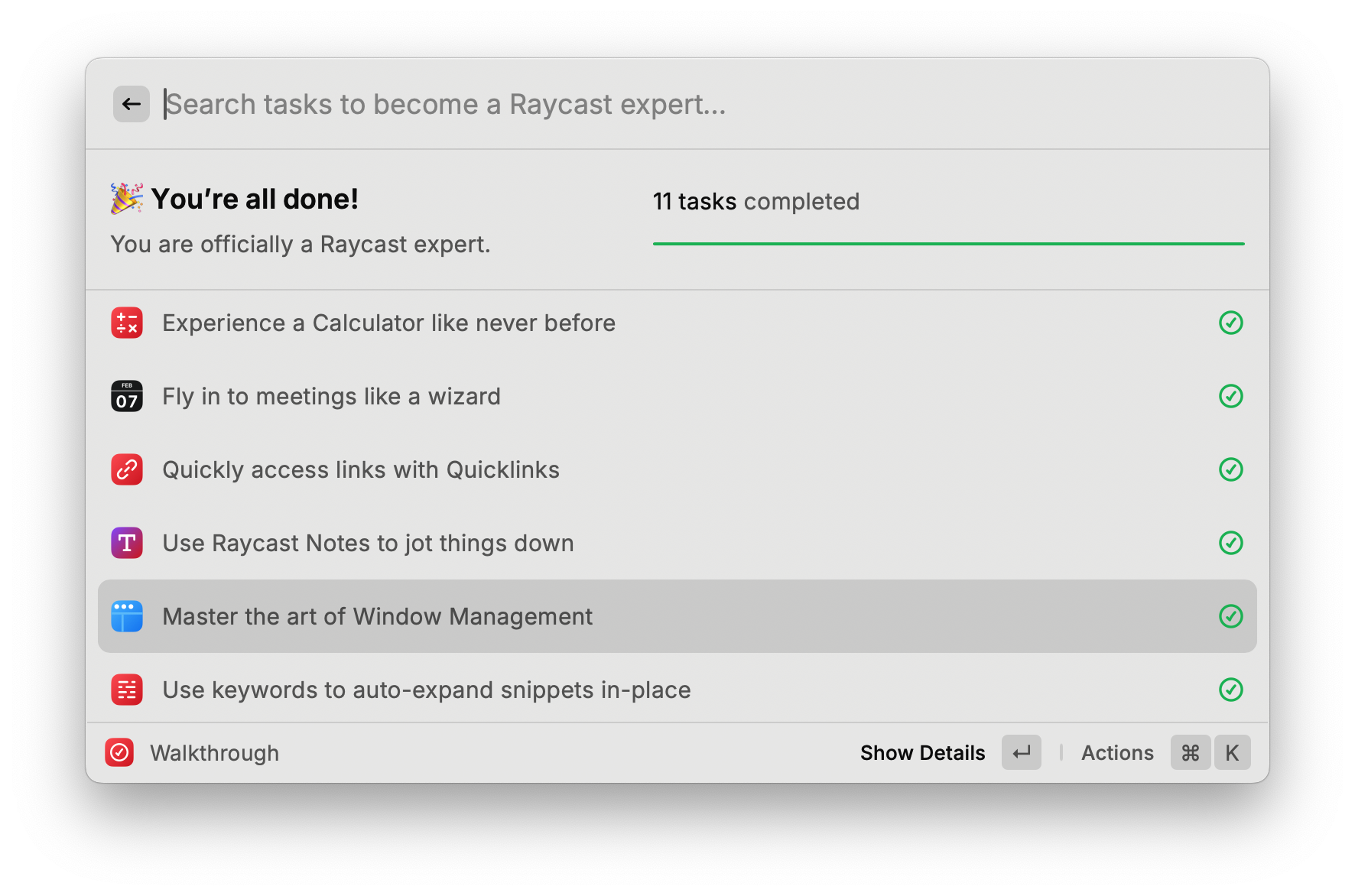Click 'You are officially a Raycast expert.'

(x=301, y=245)
